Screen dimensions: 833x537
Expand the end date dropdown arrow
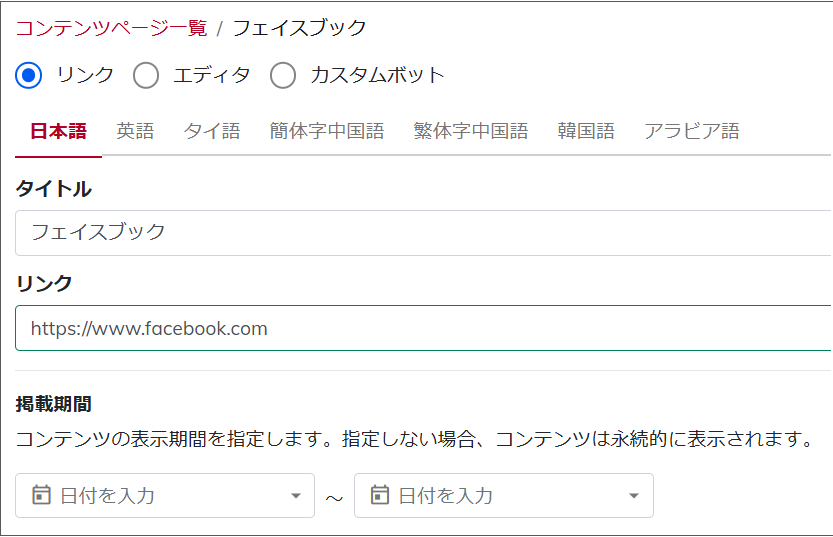pyautogui.click(x=634, y=496)
